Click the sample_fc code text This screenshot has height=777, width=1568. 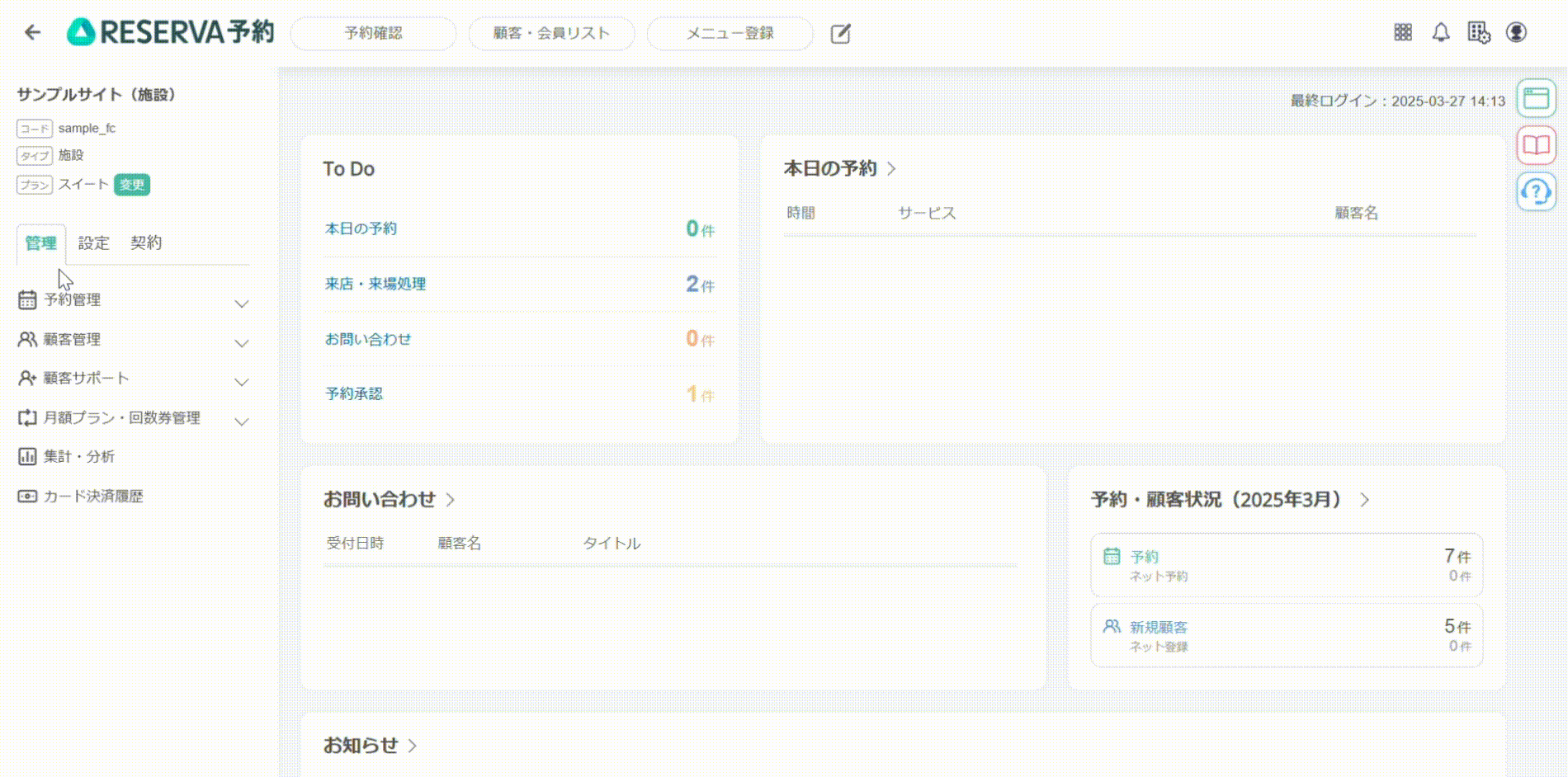87,129
